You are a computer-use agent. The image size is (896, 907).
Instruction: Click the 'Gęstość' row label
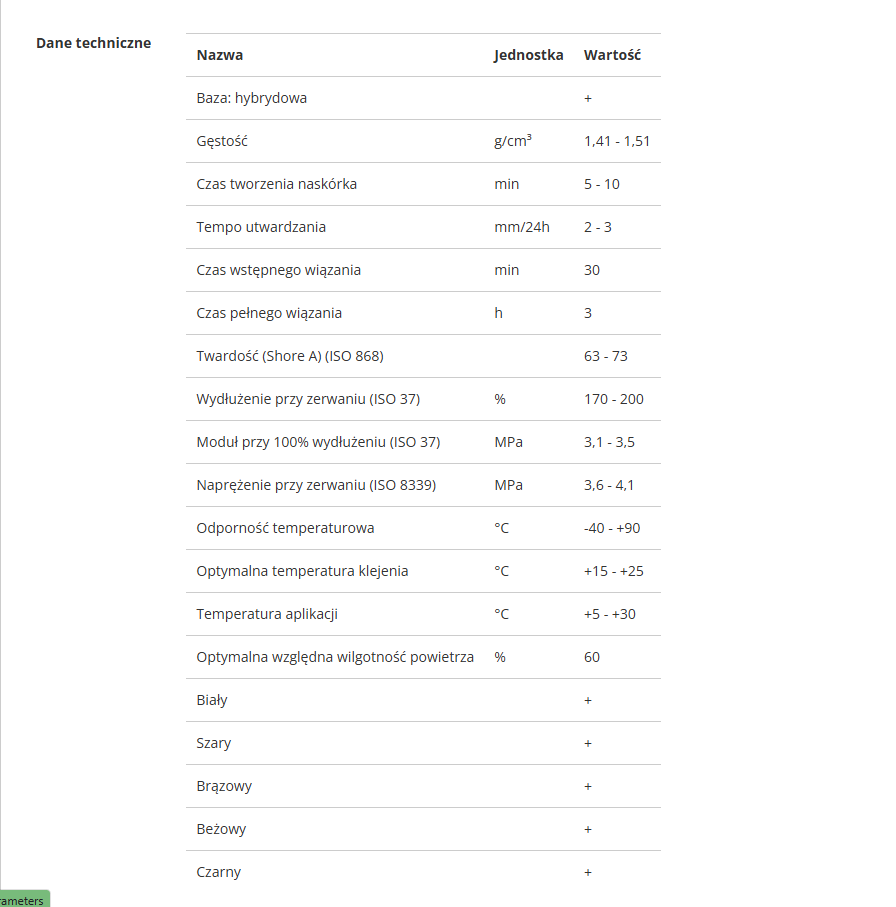pyautogui.click(x=222, y=141)
